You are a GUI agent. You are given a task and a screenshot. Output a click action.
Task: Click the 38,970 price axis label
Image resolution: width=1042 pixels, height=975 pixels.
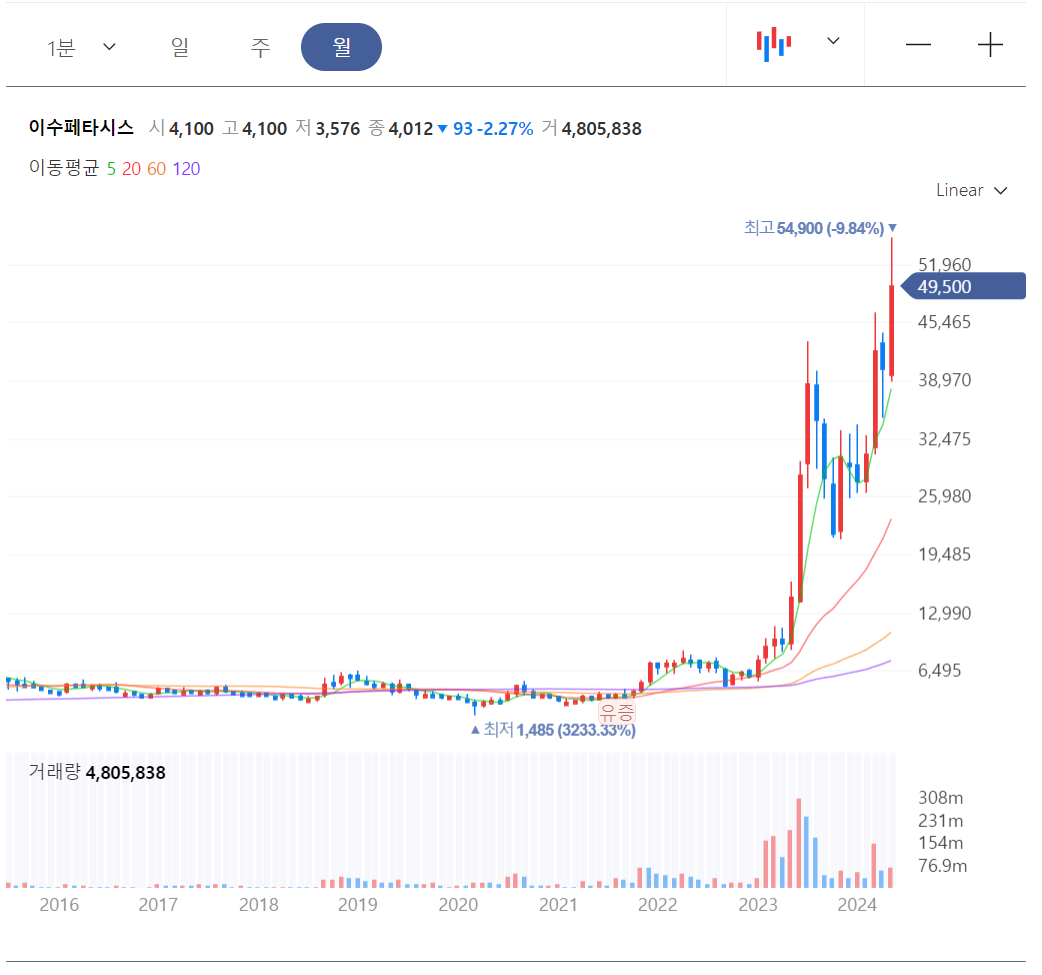pyautogui.click(x=944, y=380)
